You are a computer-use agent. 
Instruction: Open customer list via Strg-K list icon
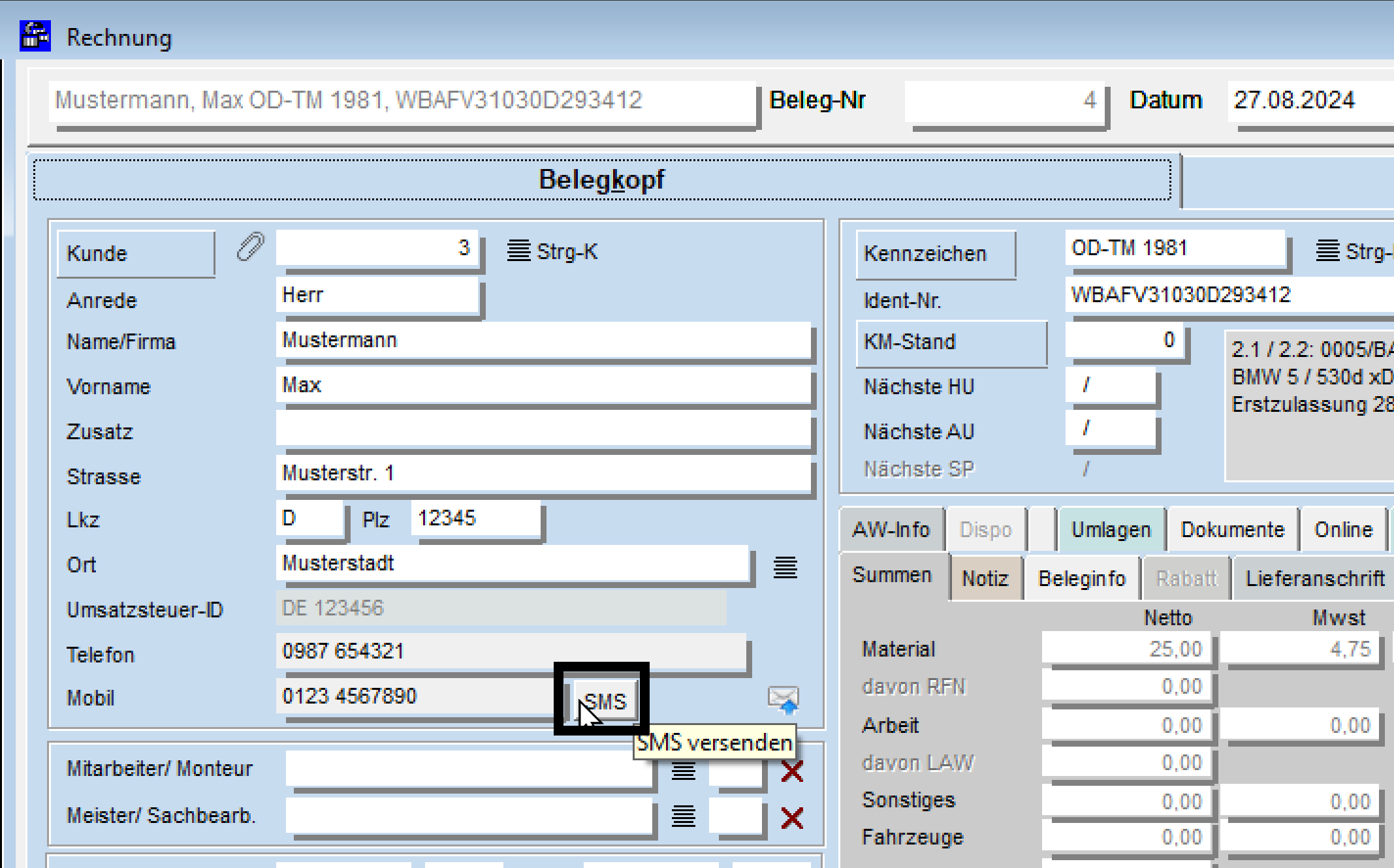click(519, 251)
